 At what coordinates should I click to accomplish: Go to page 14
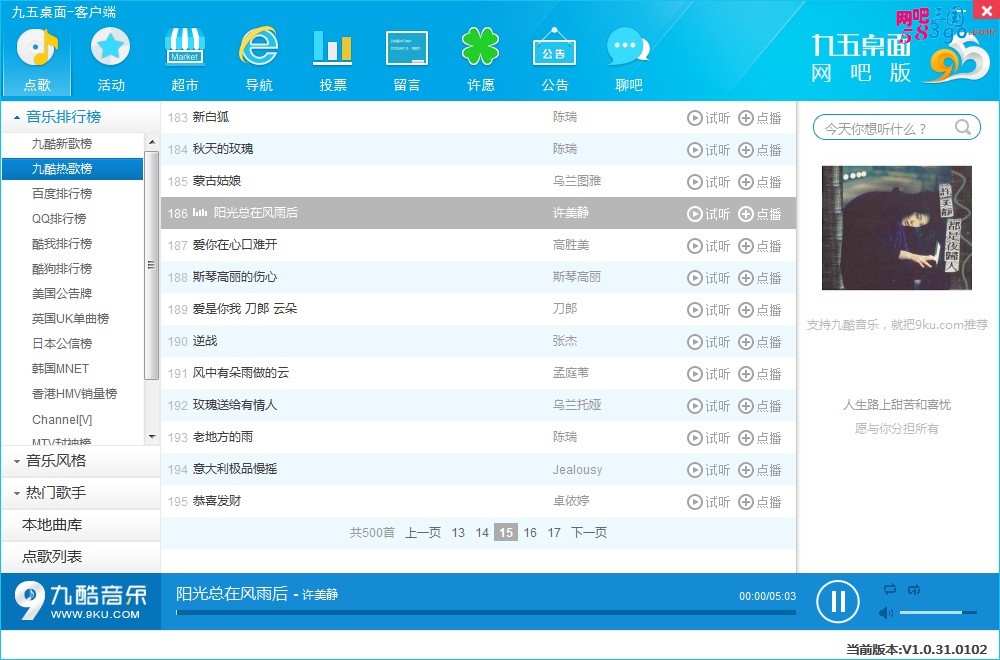pyautogui.click(x=482, y=532)
